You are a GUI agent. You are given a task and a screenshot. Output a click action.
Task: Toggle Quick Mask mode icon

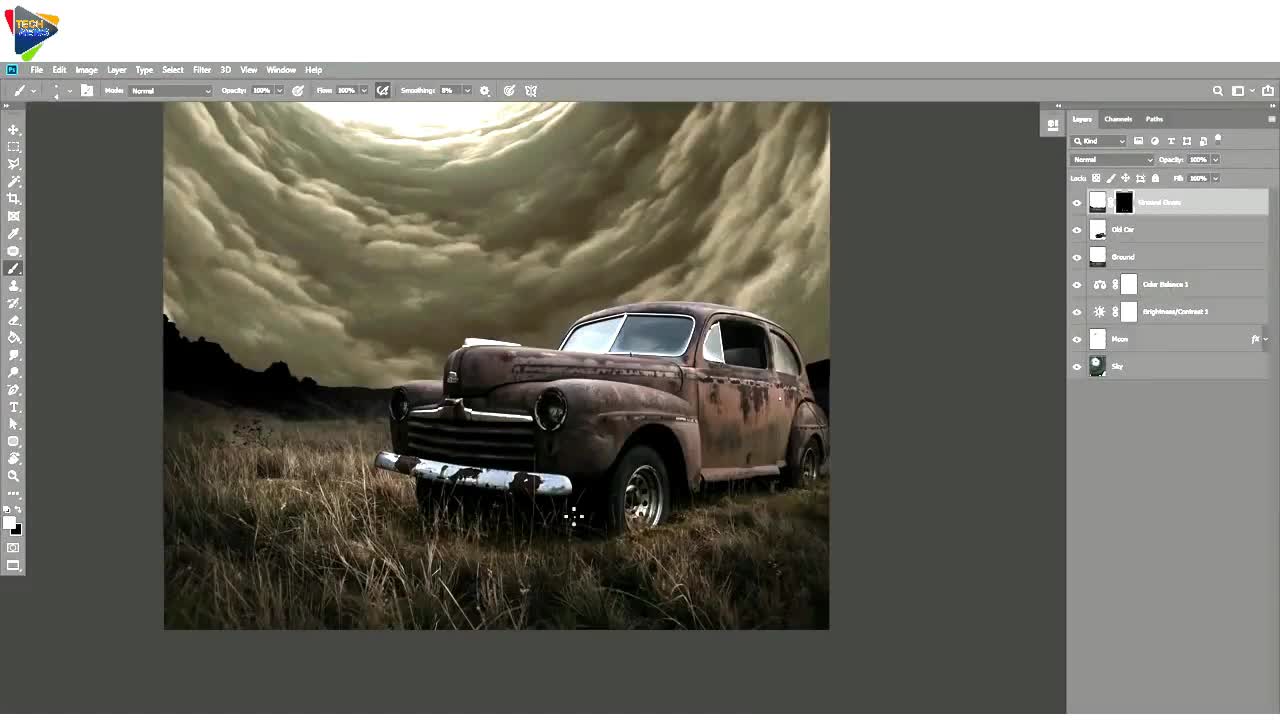click(x=14, y=548)
